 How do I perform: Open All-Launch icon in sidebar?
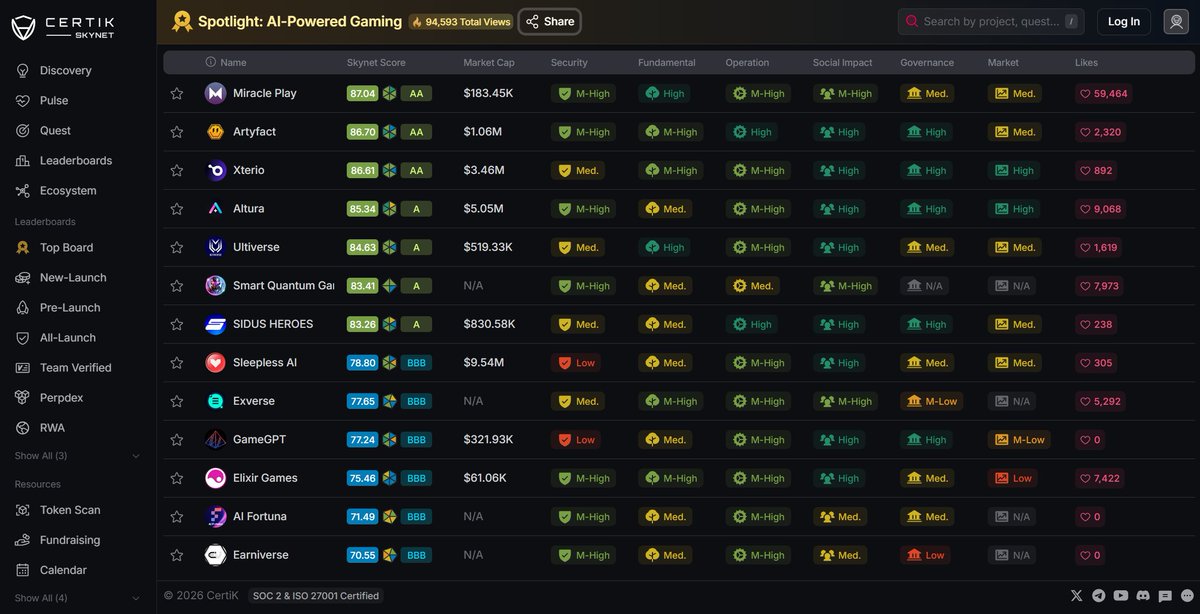pyautogui.click(x=23, y=338)
